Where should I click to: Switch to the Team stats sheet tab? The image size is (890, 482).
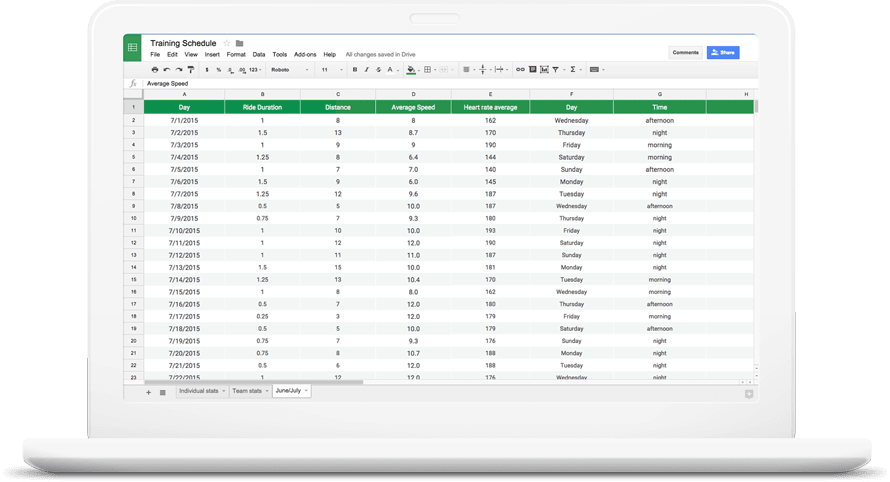pyautogui.click(x=248, y=391)
